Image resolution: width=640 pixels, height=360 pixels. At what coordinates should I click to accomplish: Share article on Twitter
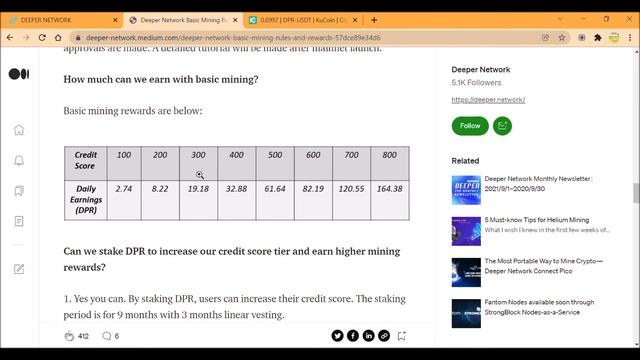coord(337,336)
